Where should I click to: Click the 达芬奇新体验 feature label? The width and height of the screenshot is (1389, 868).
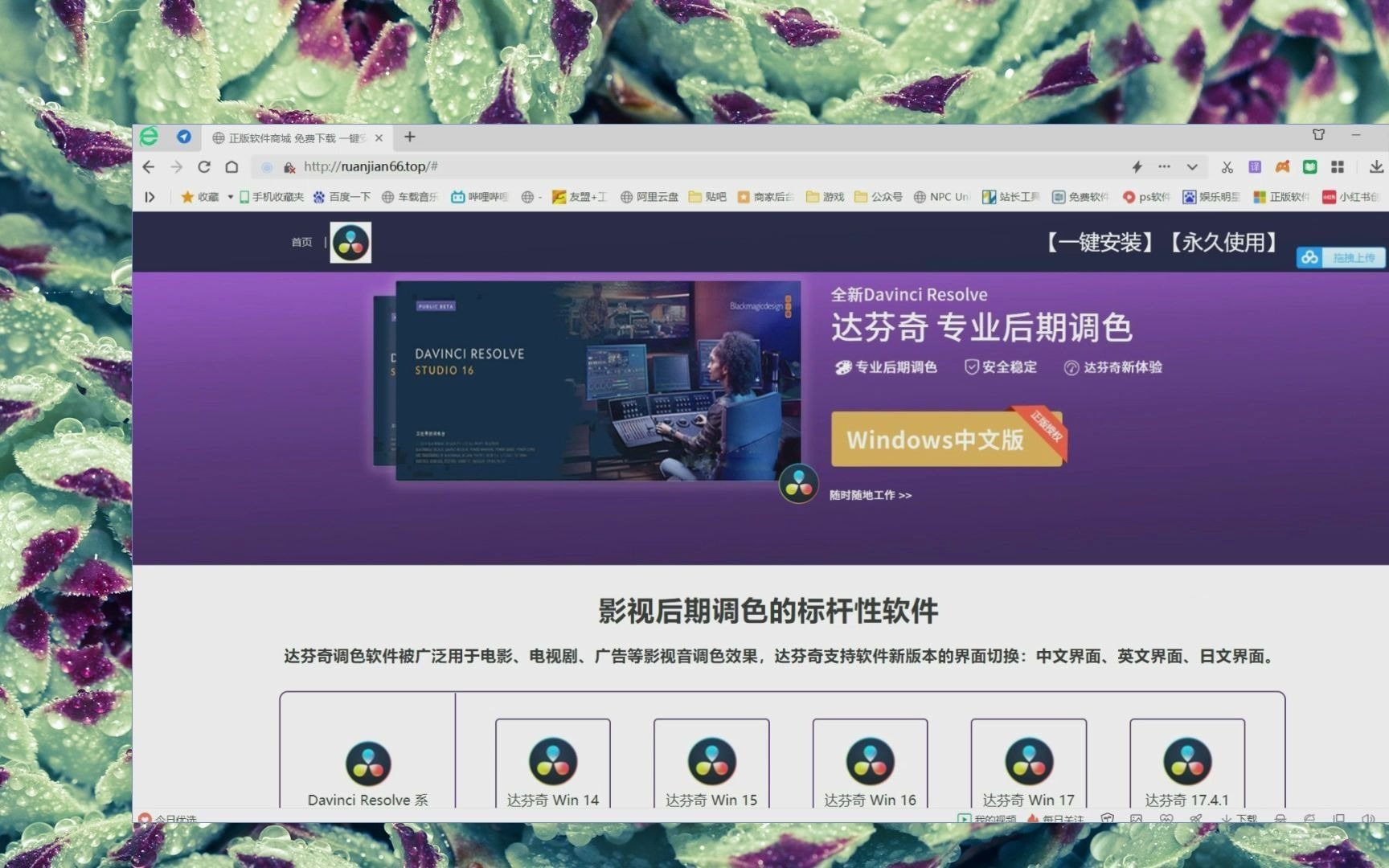(1113, 367)
